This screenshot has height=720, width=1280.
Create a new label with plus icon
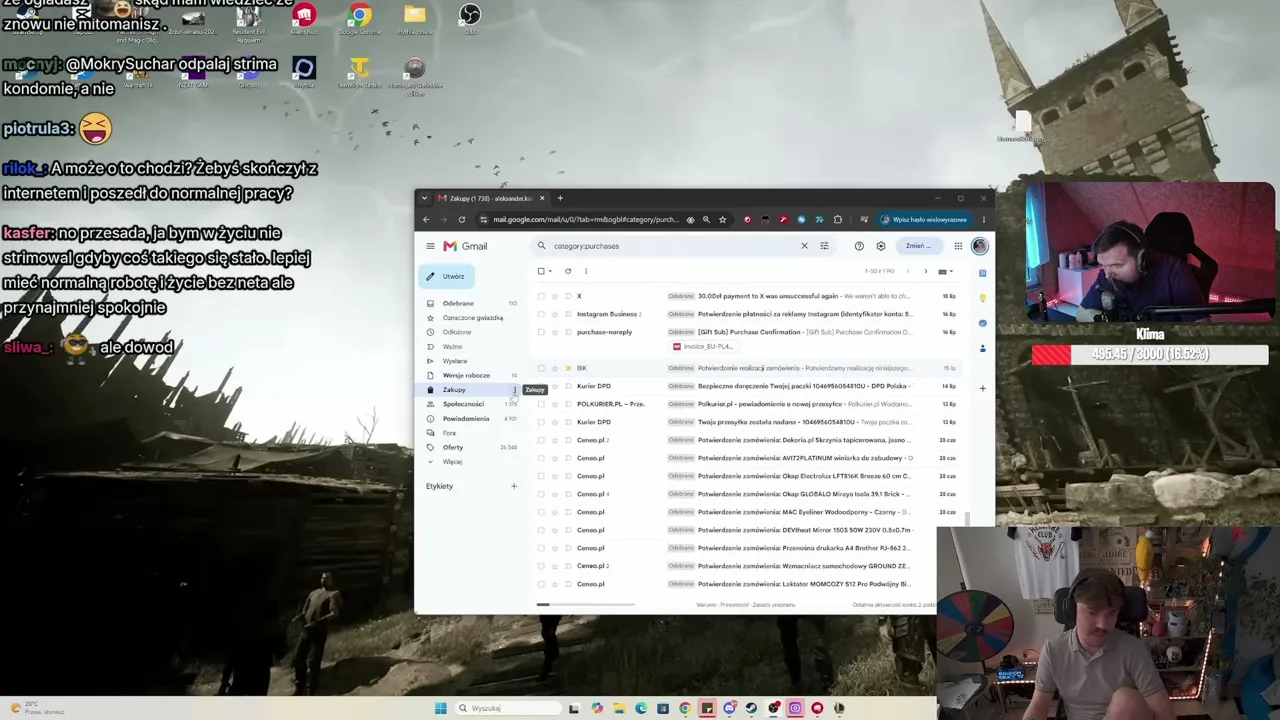tap(514, 486)
